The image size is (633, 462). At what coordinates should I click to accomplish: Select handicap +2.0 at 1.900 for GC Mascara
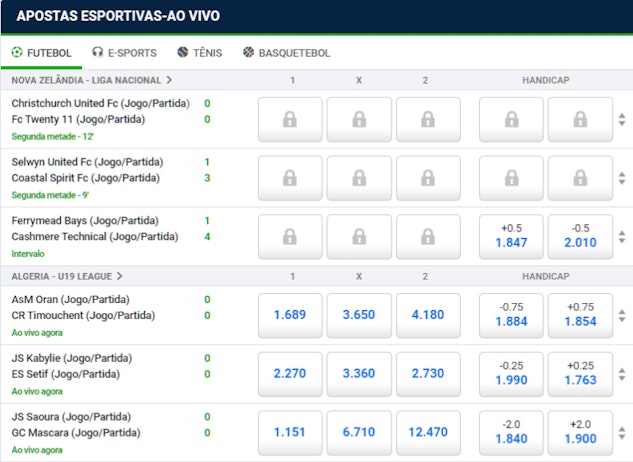(x=581, y=433)
